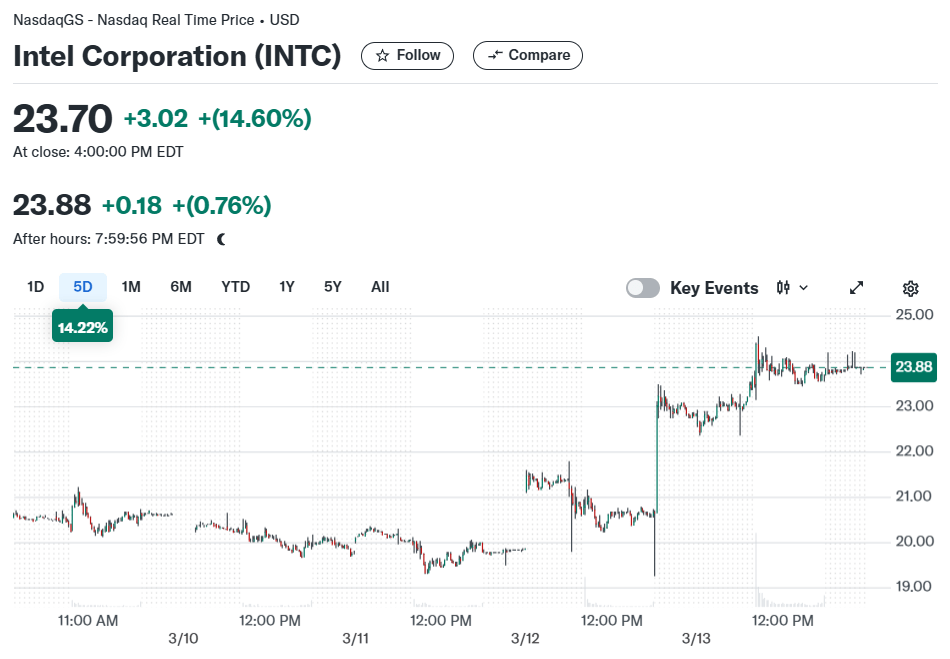Click the 21.00 price axis label
950x659 pixels.
[x=914, y=496]
